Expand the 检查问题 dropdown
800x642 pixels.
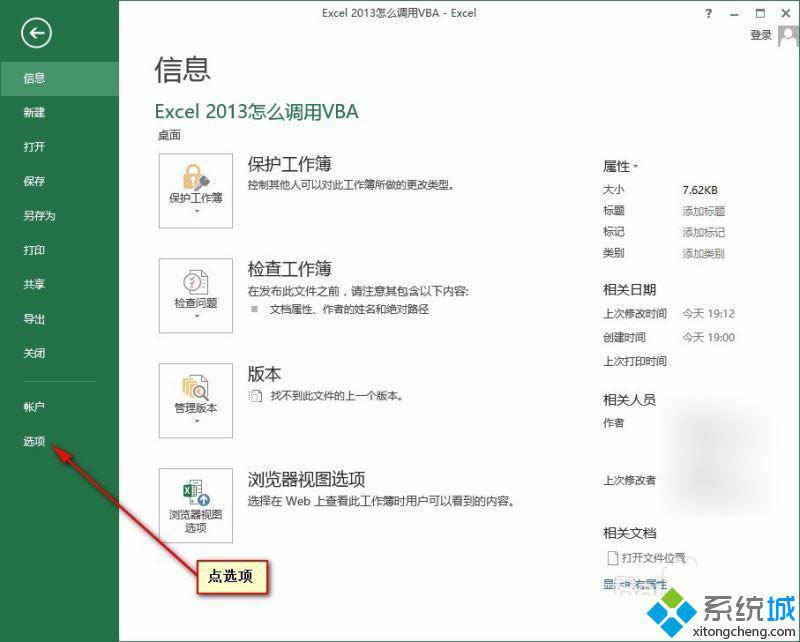[195, 315]
